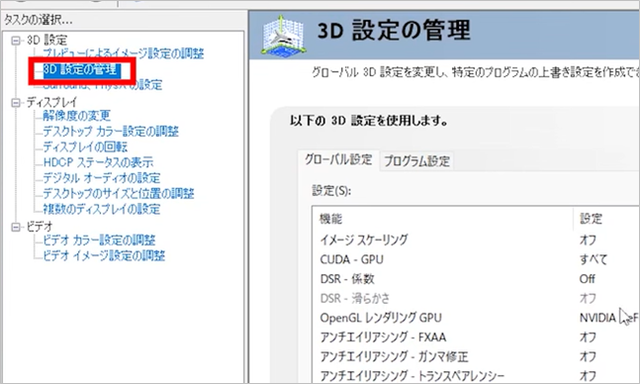Image resolution: width=640 pixels, height=384 pixels.
Task: Click the 機能 column header
Action: point(443,219)
